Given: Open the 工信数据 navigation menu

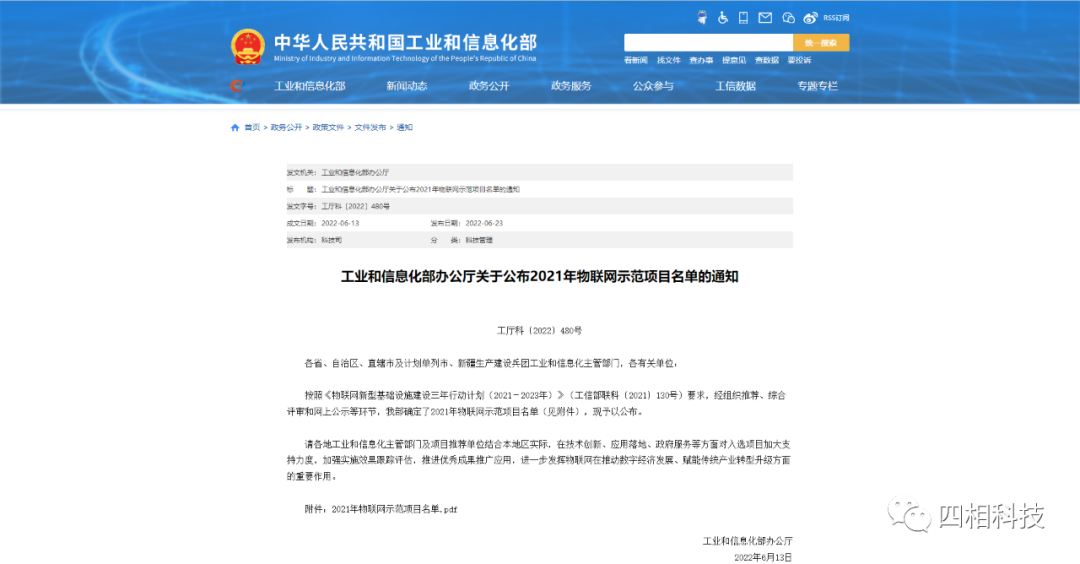Looking at the screenshot, I should [735, 86].
